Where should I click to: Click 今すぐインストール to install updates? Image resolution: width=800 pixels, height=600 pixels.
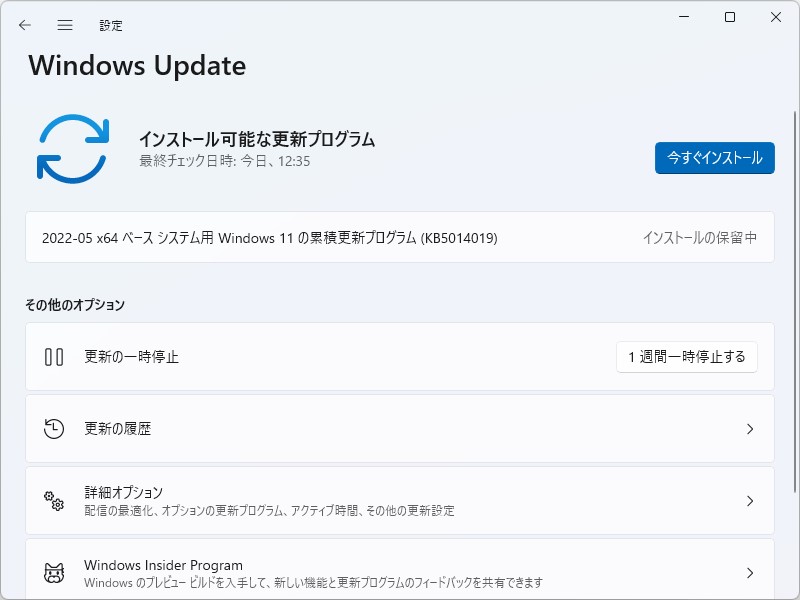(714, 158)
